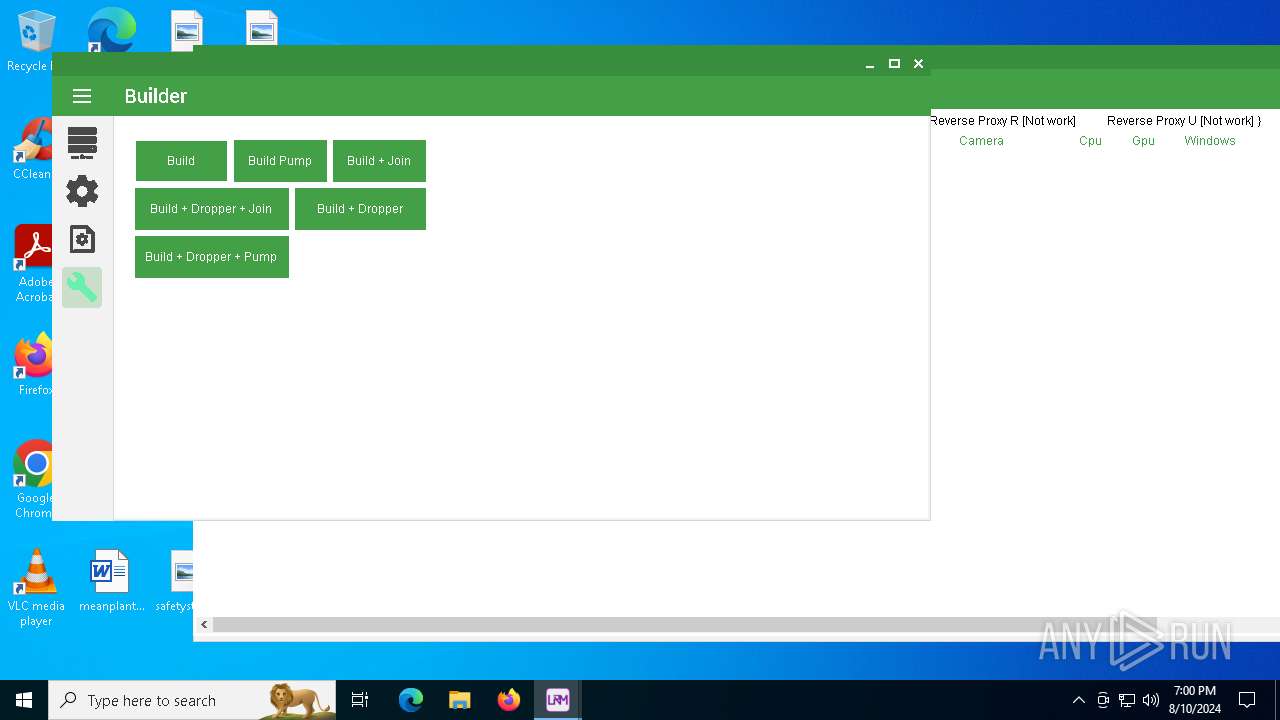Click the horizontal scrollbar left arrow

pyautogui.click(x=204, y=624)
